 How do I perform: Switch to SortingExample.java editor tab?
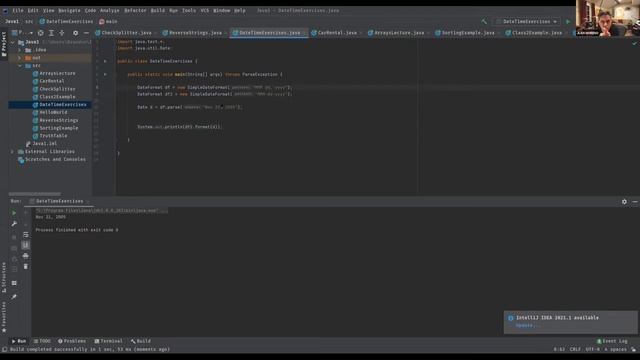[468, 33]
